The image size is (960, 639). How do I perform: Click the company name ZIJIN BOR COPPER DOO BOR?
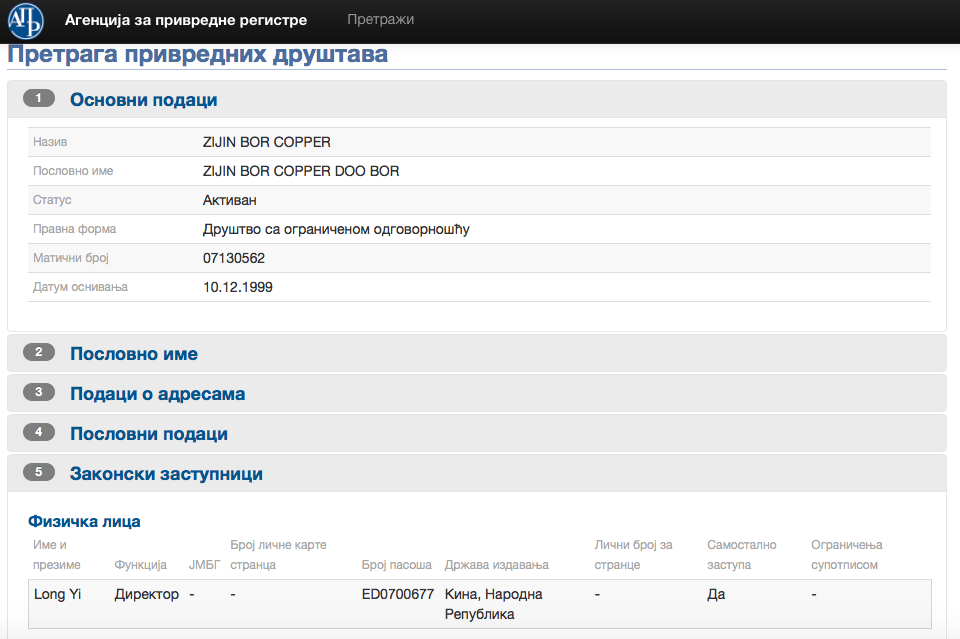(x=301, y=171)
